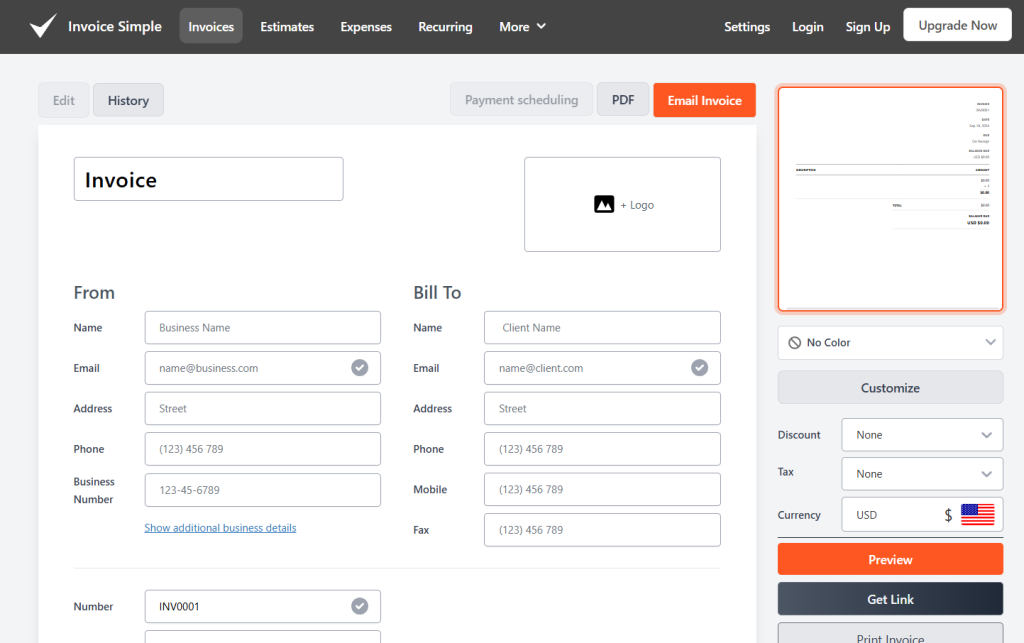Click the Get Link button
This screenshot has width=1024, height=643.
[x=890, y=599]
